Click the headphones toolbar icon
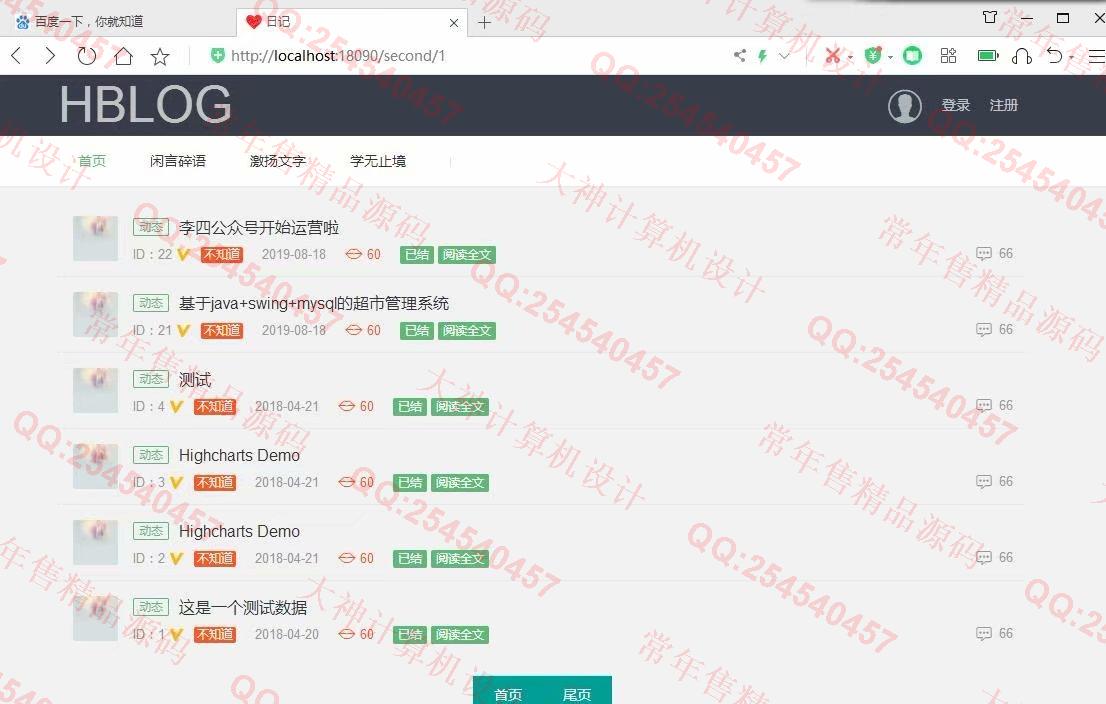This screenshot has height=704, width=1106. pyautogui.click(x=1021, y=56)
